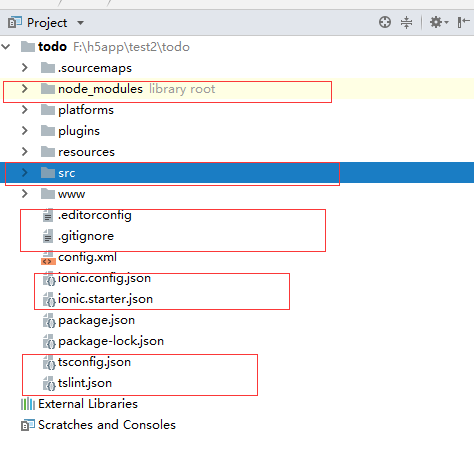Click the config.xml file icon

pos(48,258)
